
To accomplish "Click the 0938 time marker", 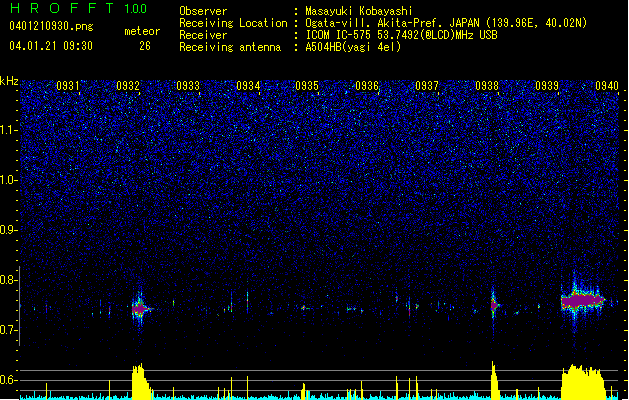I will pyautogui.click(x=487, y=85).
